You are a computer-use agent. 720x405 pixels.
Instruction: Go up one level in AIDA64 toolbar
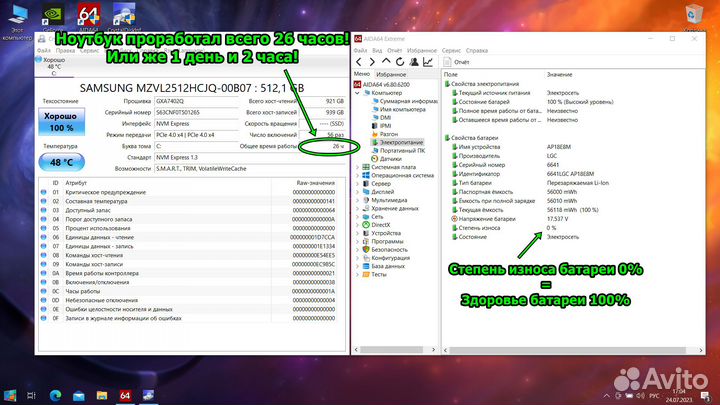pyautogui.click(x=386, y=62)
